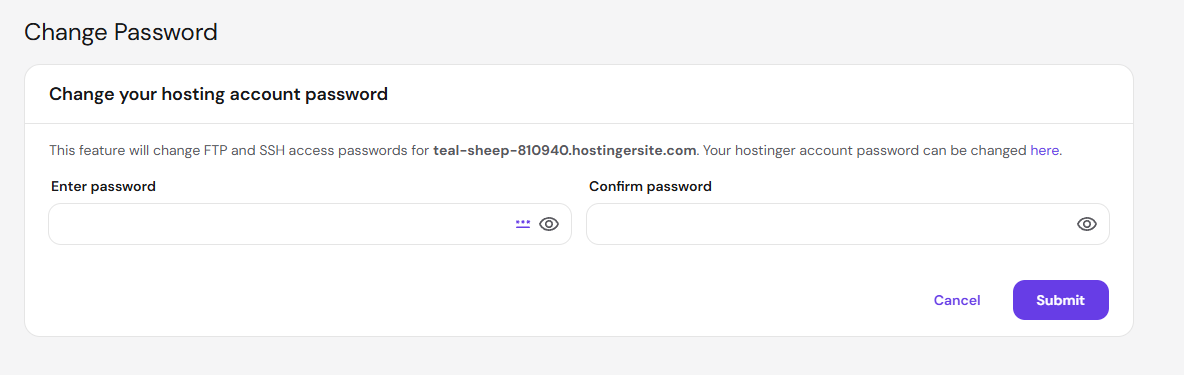
Task: Click the "Enter password" field label
Action: pos(103,186)
